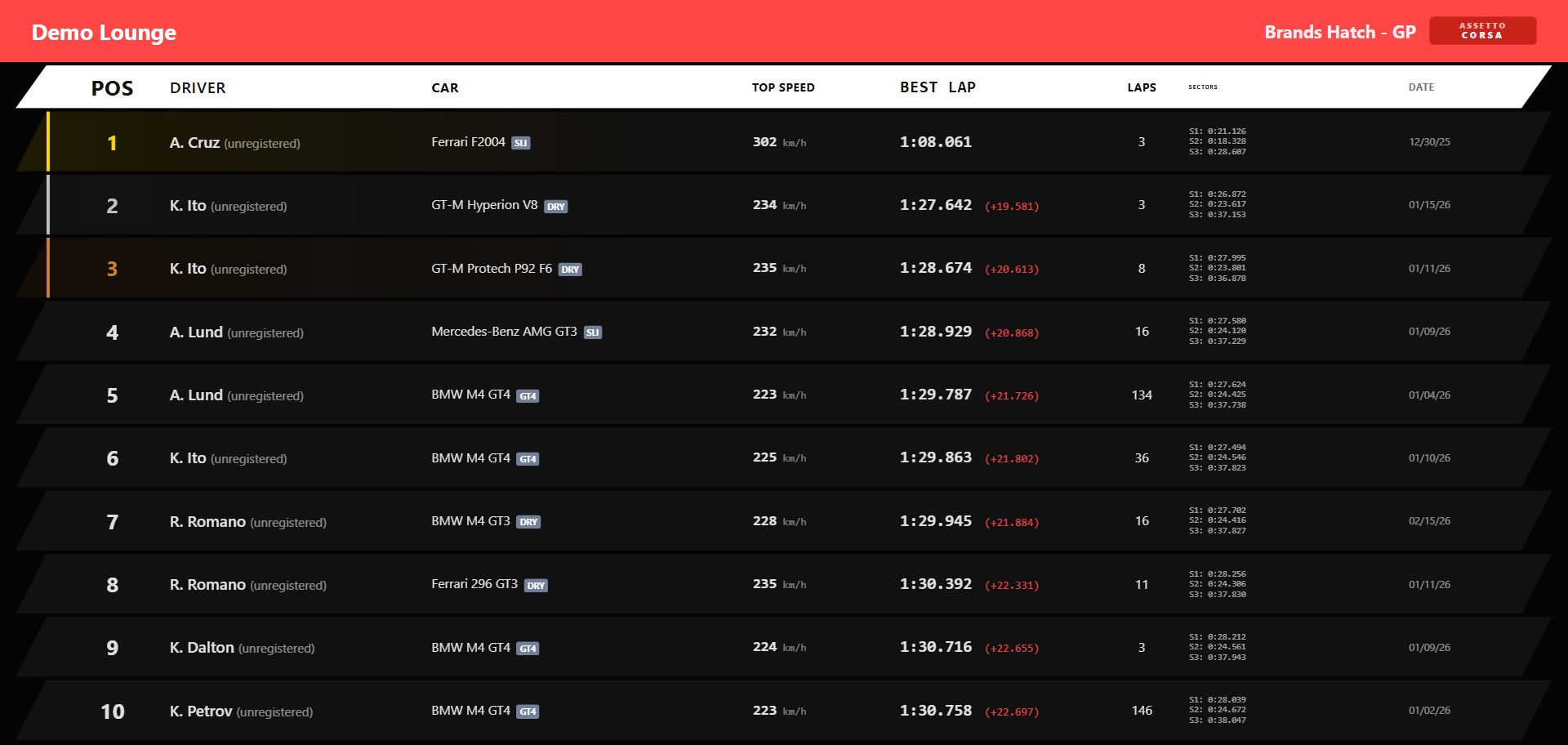This screenshot has height=745, width=1568.
Task: Click the 302 km/h top speed
Action: point(779,142)
